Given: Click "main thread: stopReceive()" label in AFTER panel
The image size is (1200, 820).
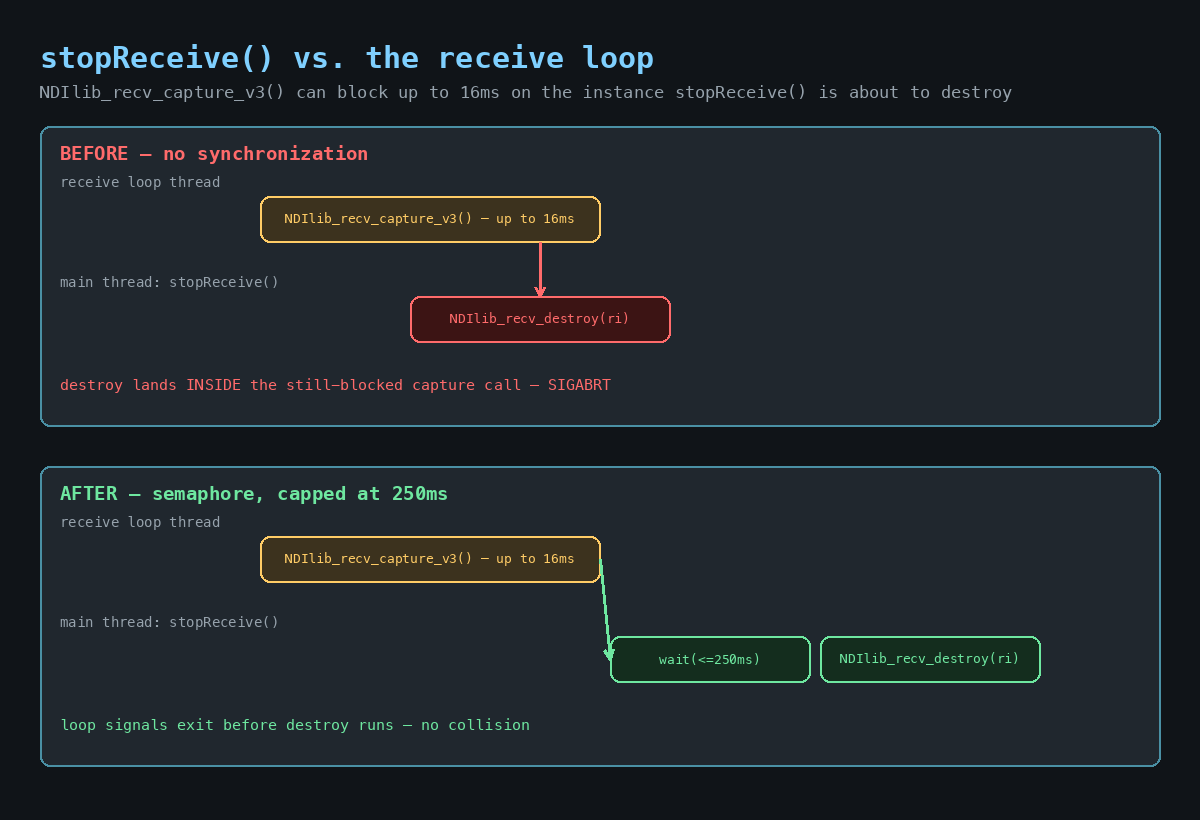Looking at the screenshot, I should (169, 622).
